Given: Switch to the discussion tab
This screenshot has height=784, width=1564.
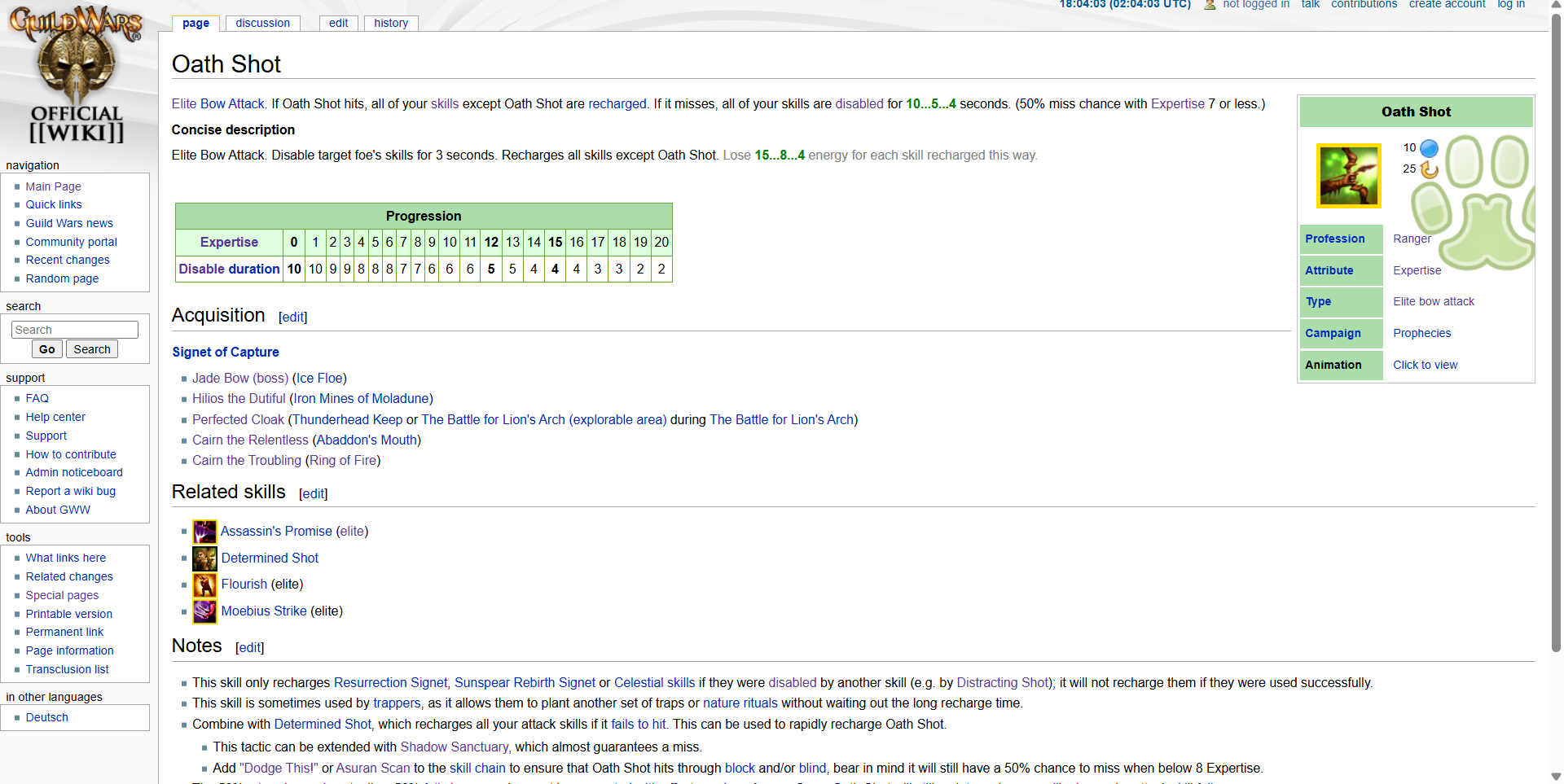Looking at the screenshot, I should pos(262,23).
